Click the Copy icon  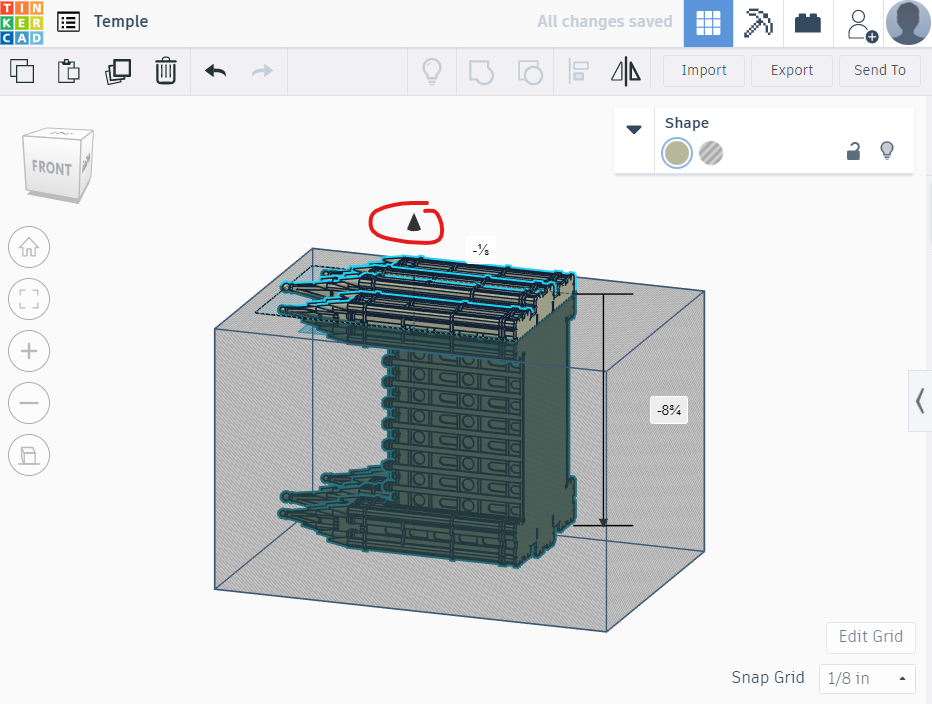pos(22,71)
